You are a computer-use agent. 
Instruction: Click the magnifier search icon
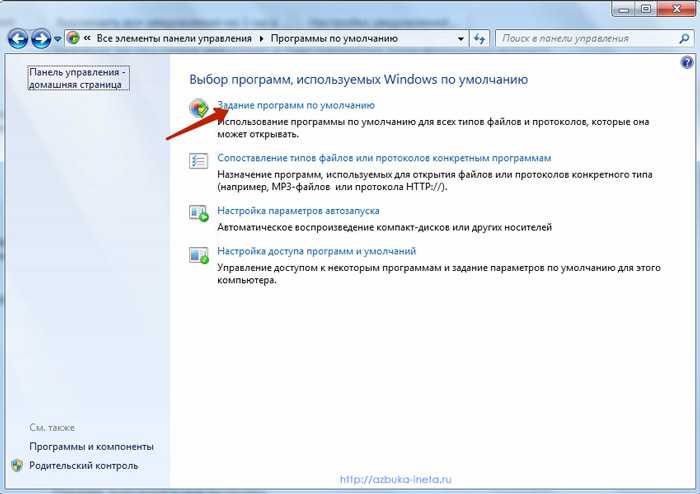tap(684, 39)
